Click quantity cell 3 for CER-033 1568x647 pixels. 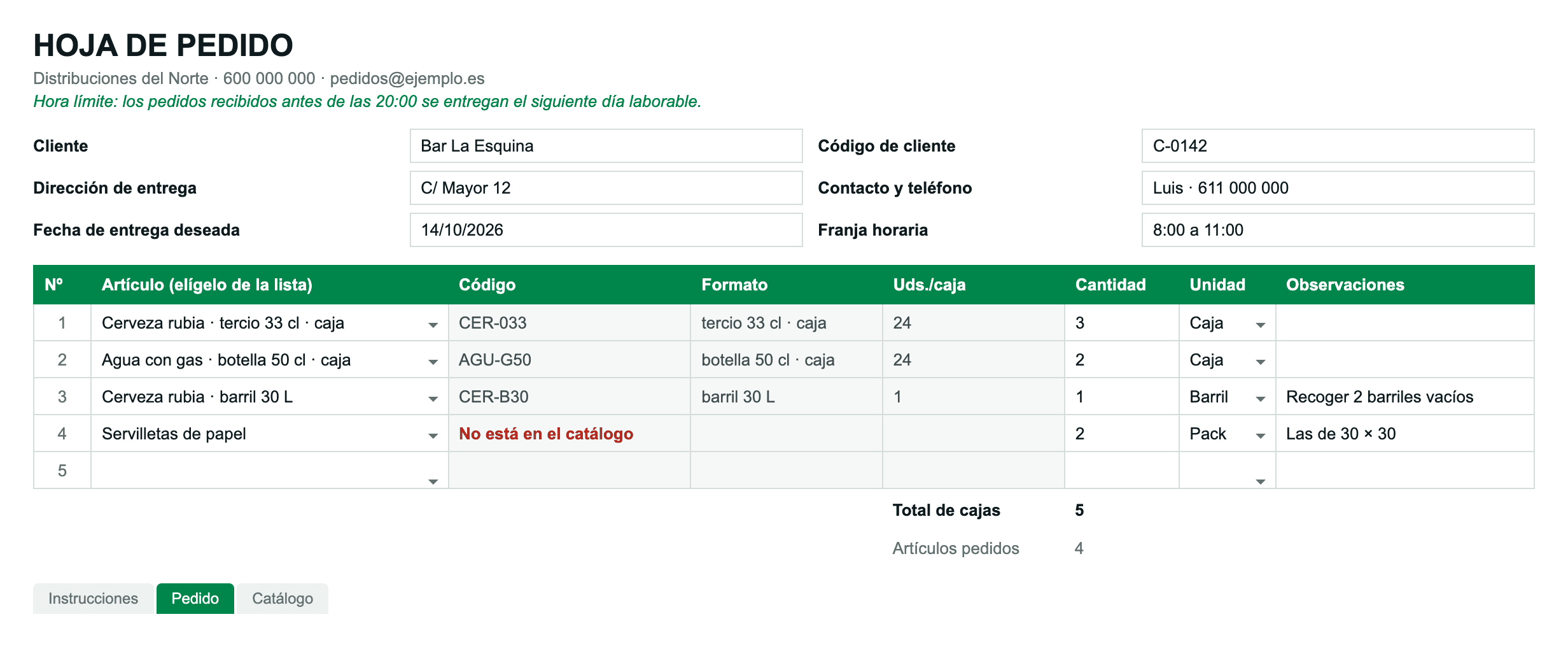(1122, 323)
